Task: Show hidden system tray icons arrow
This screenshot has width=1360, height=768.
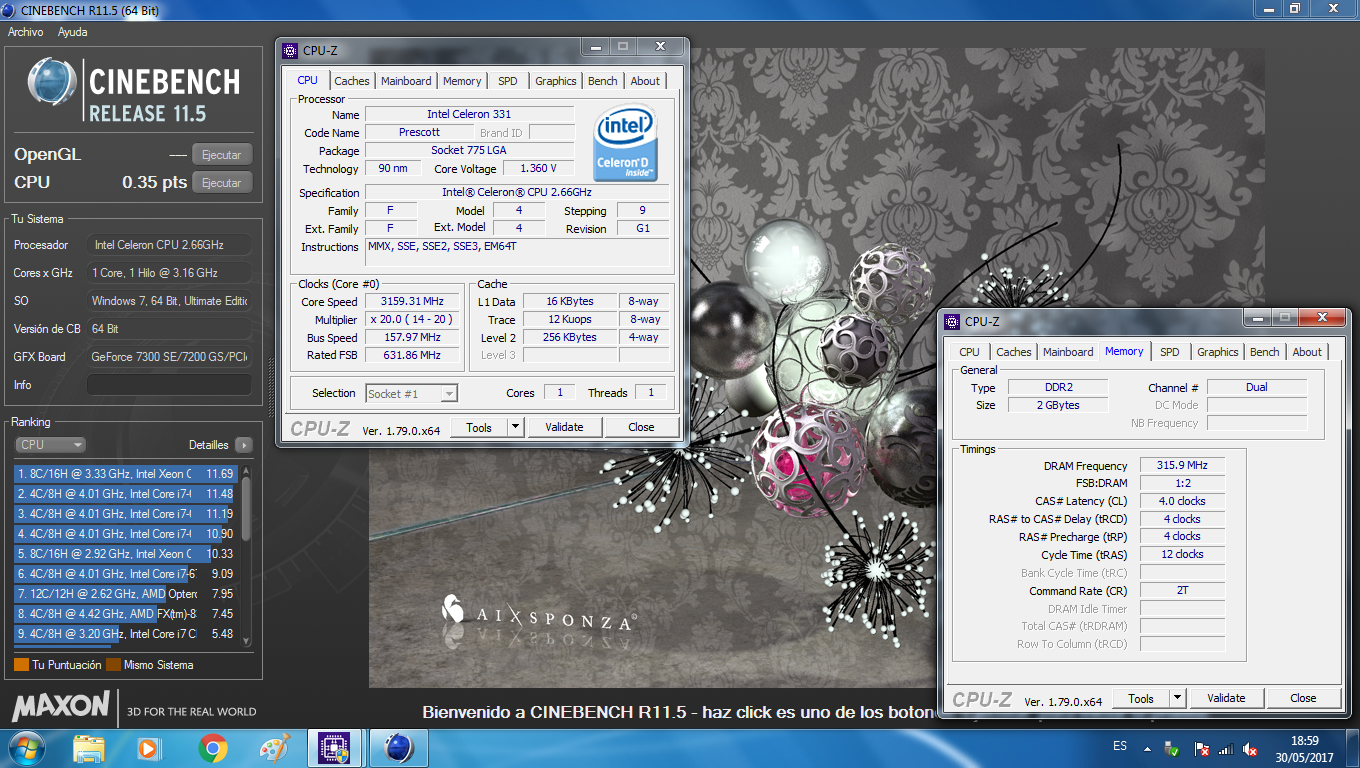Action: [x=1149, y=748]
